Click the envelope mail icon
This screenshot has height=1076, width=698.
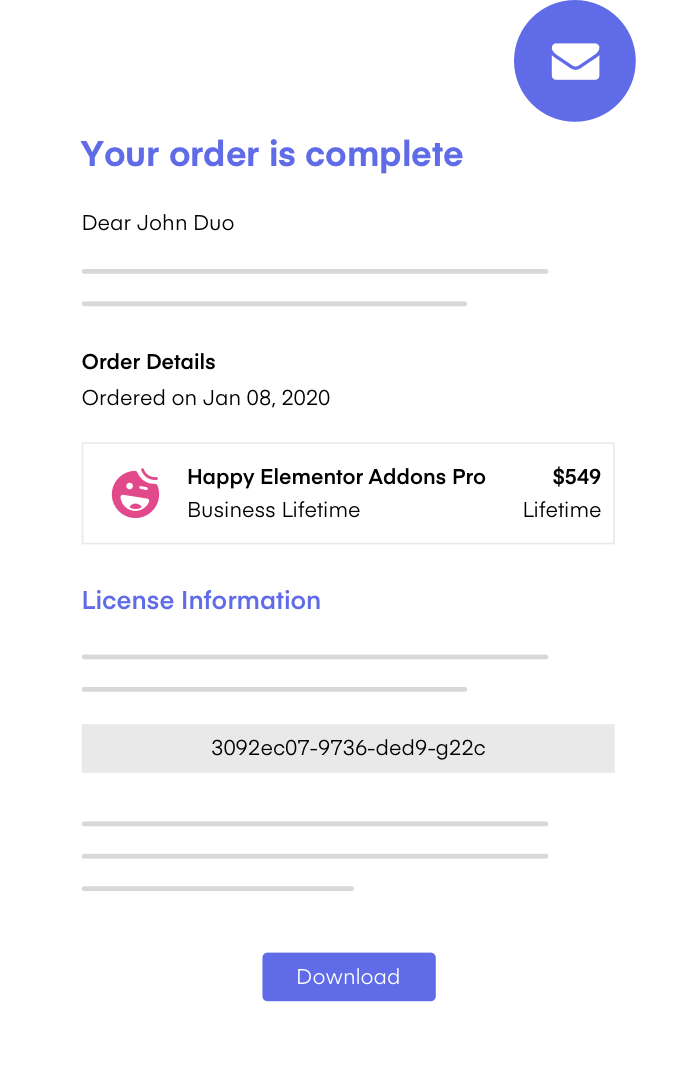(x=575, y=61)
